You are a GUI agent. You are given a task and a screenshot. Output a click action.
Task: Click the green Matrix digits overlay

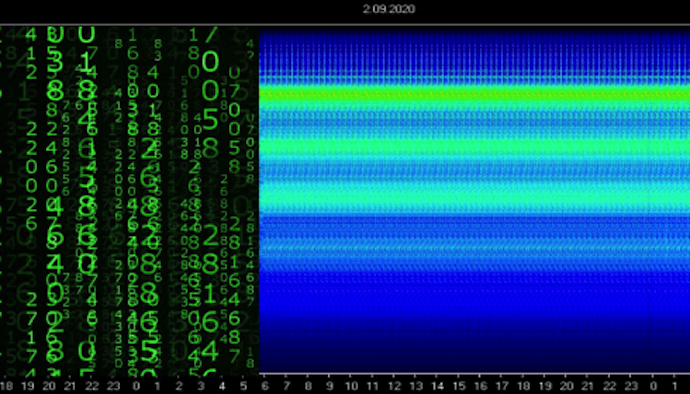128,200
